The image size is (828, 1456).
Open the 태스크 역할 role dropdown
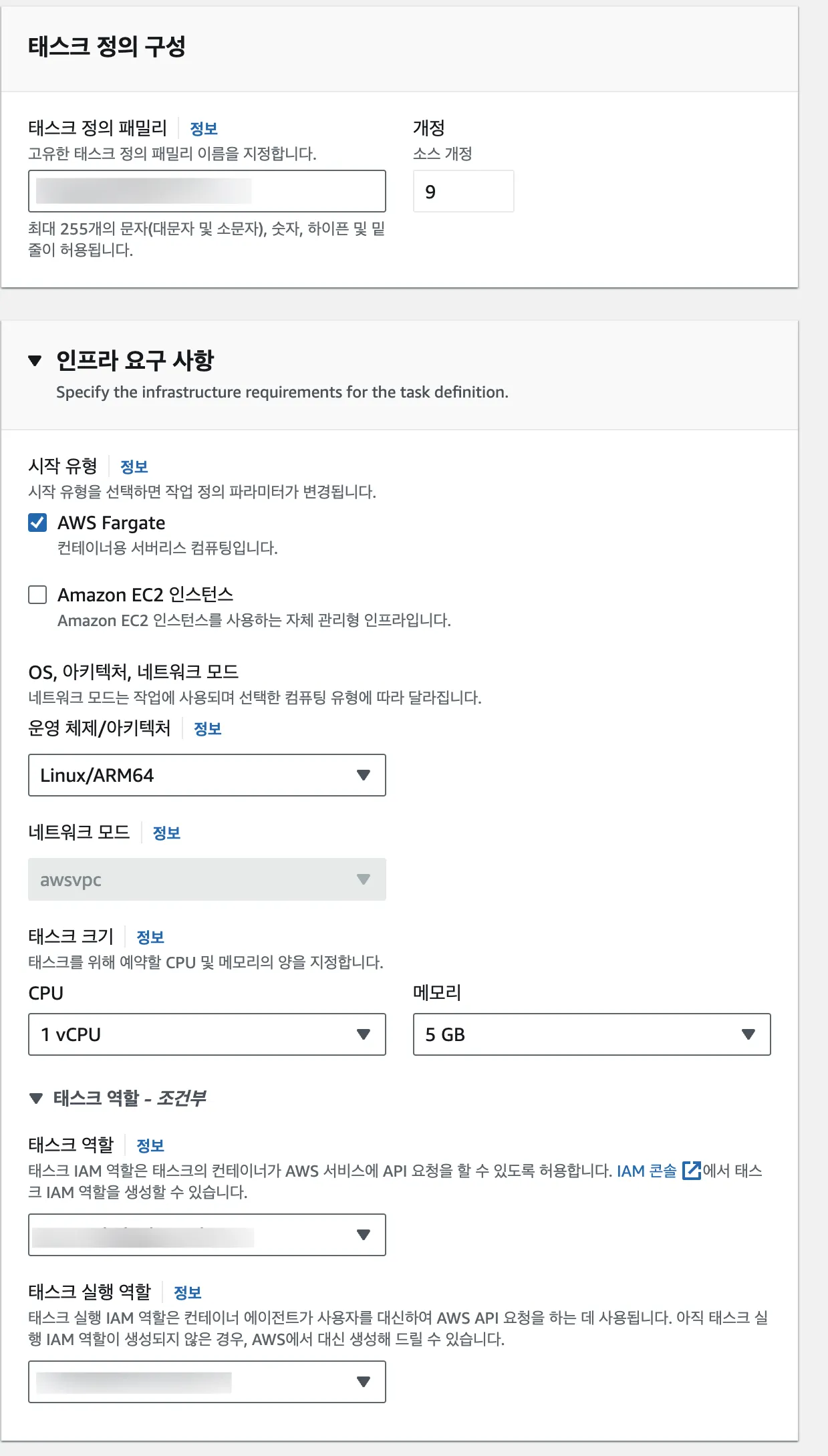pyautogui.click(x=206, y=1235)
